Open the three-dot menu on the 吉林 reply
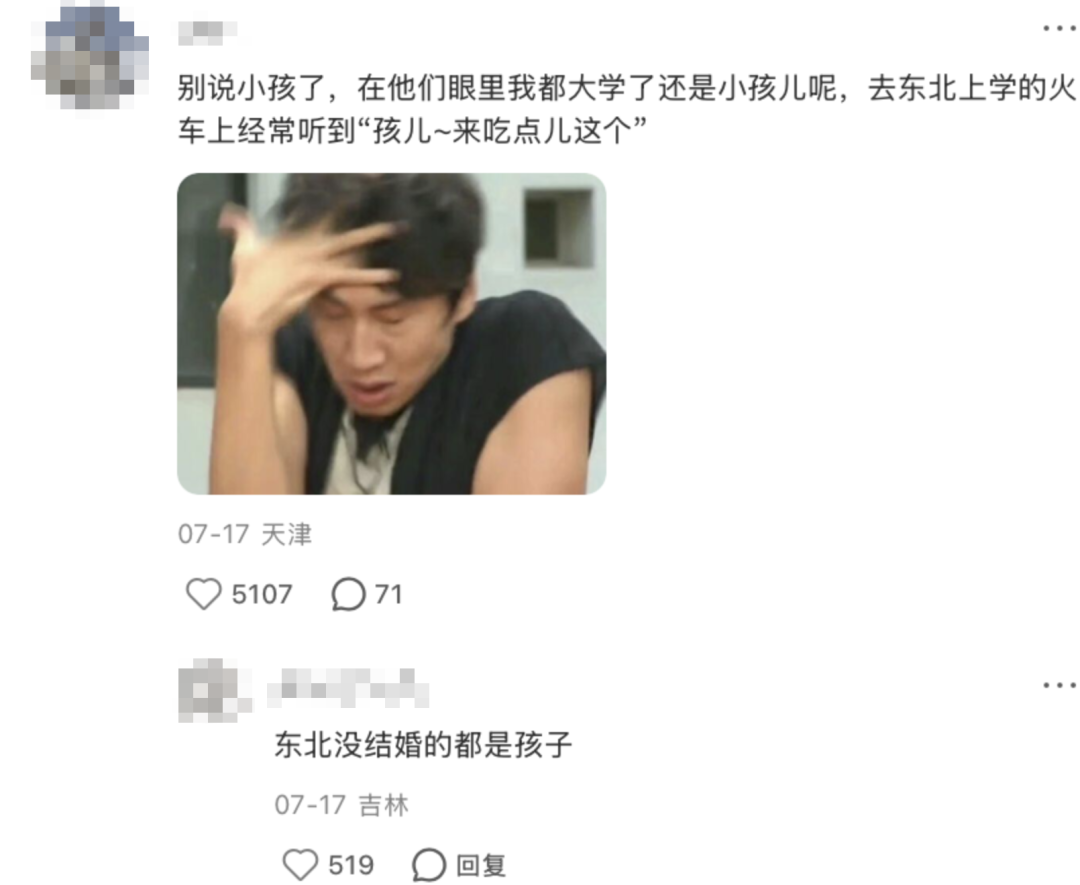 pyautogui.click(x=1059, y=685)
